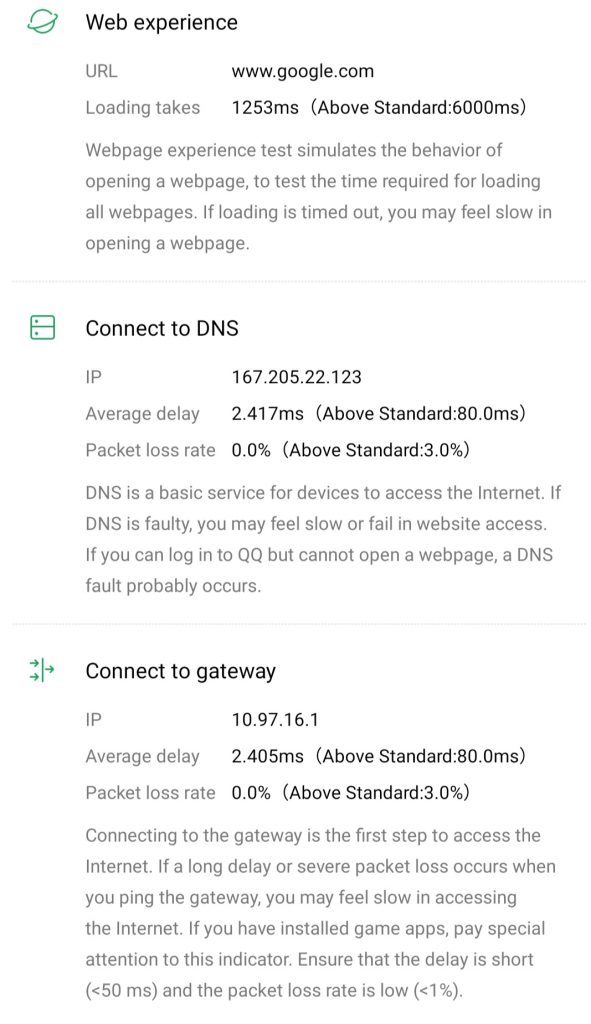Tap the Web experience planet icon
Image resolution: width=591 pixels, height=1024 pixels.
tap(42, 22)
